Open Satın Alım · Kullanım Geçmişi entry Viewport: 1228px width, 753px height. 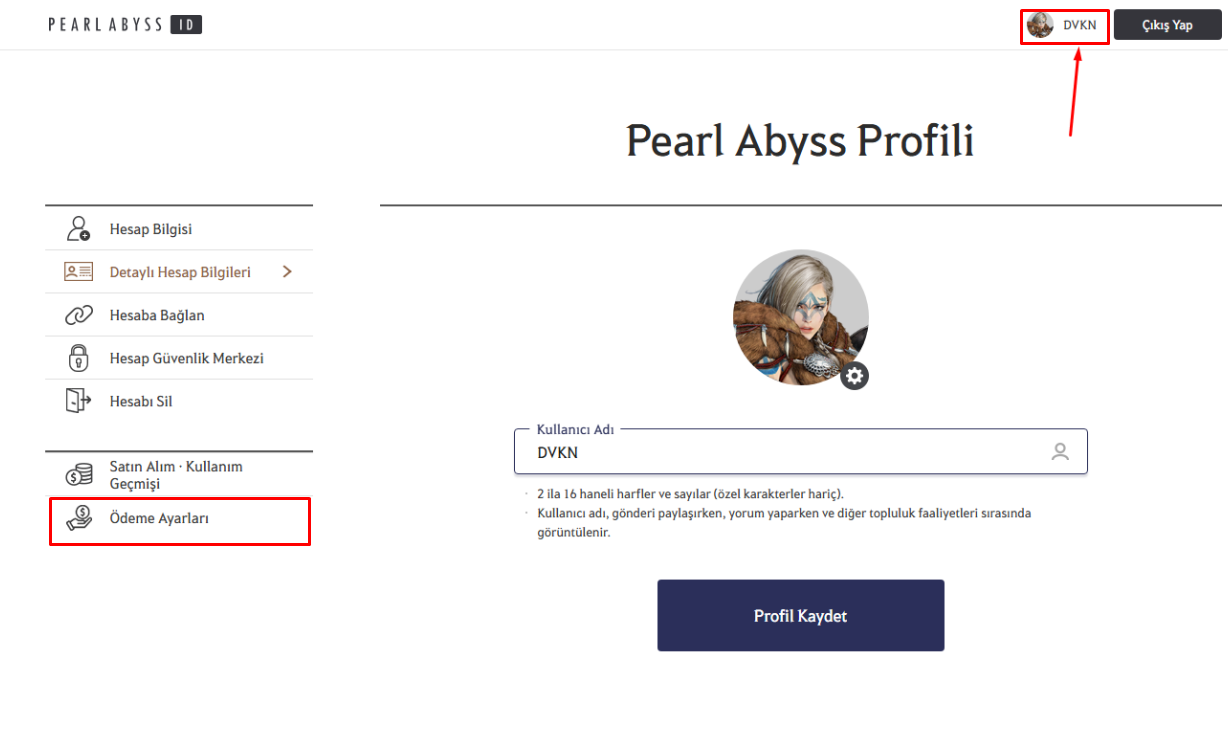[x=179, y=475]
